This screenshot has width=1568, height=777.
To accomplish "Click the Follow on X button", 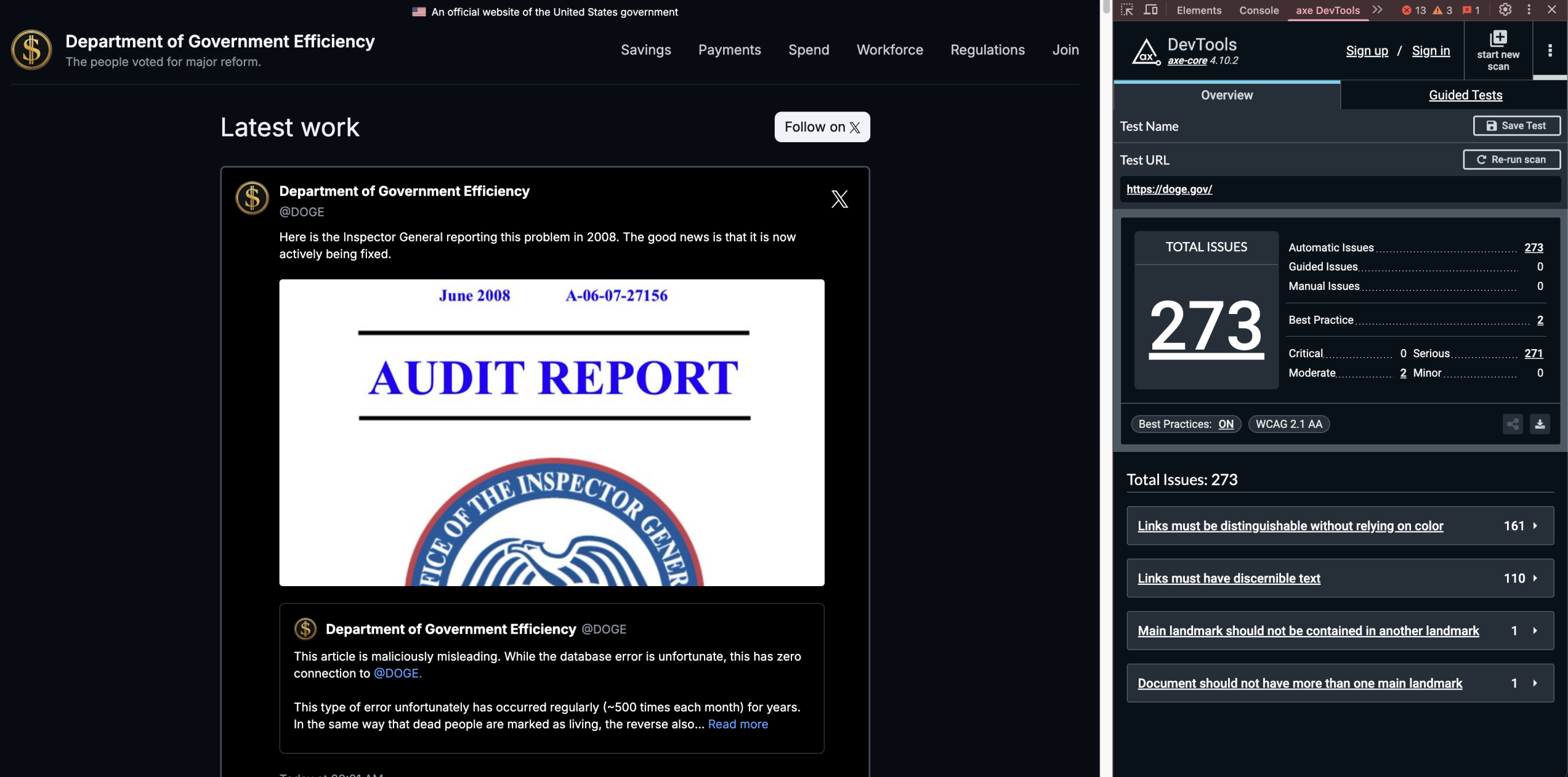I will tap(822, 127).
